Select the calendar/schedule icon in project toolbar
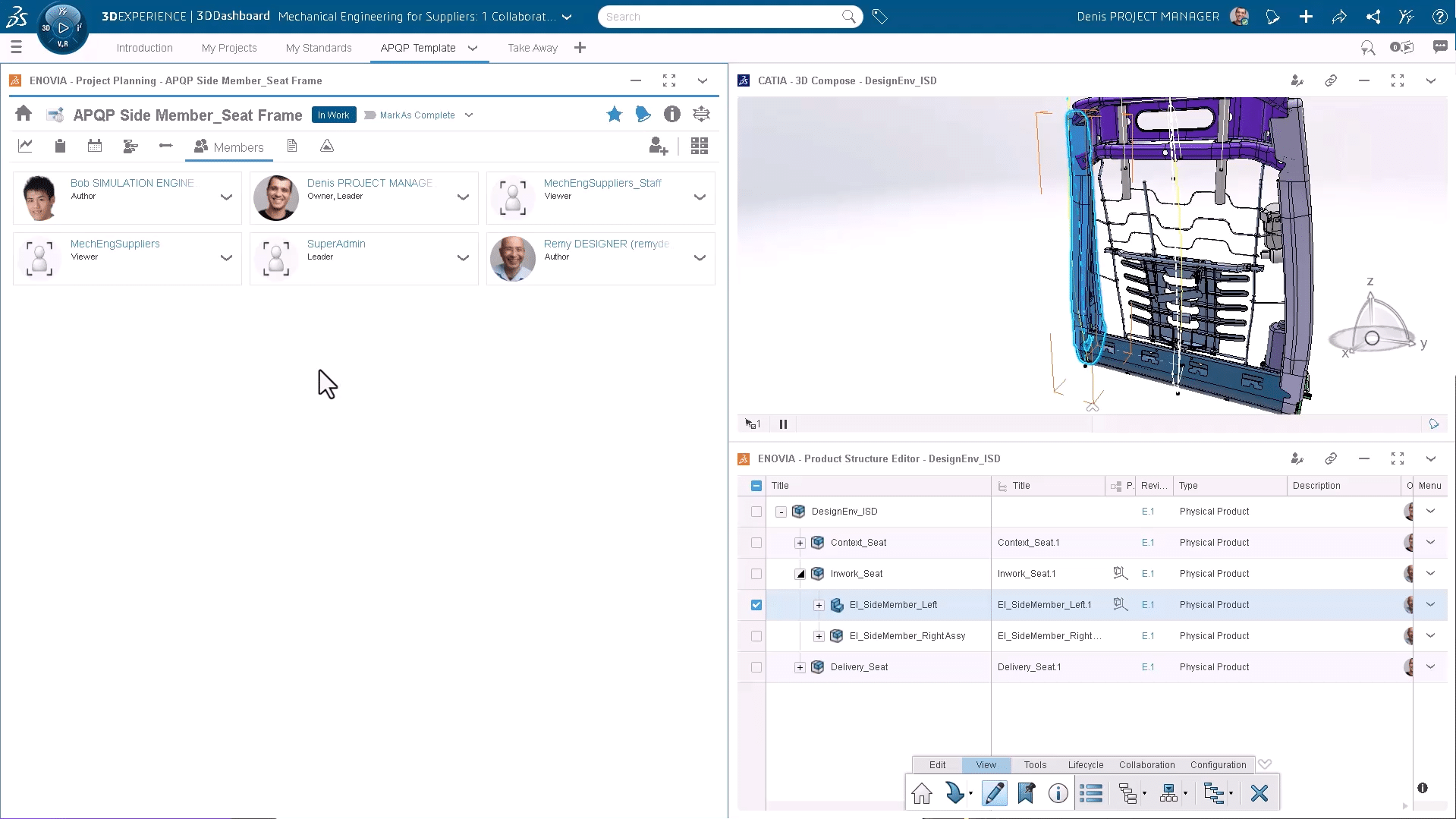The image size is (1456, 819). [94, 146]
